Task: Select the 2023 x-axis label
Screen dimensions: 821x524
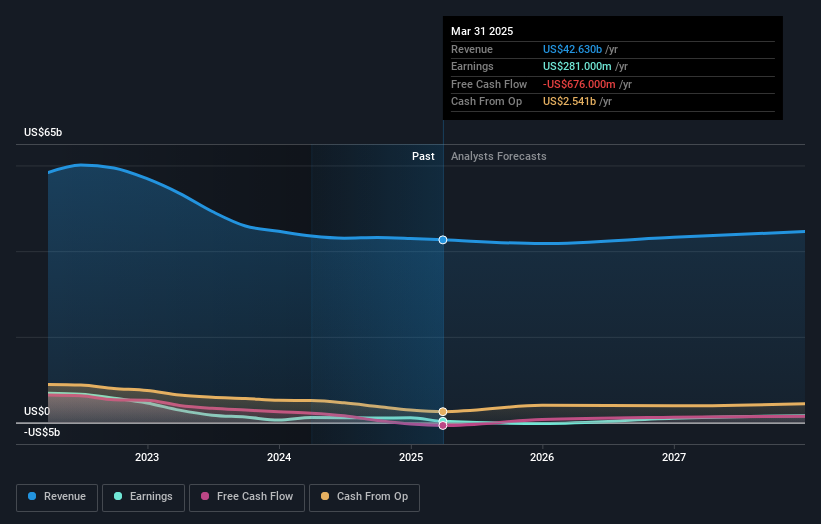Action: (147, 457)
